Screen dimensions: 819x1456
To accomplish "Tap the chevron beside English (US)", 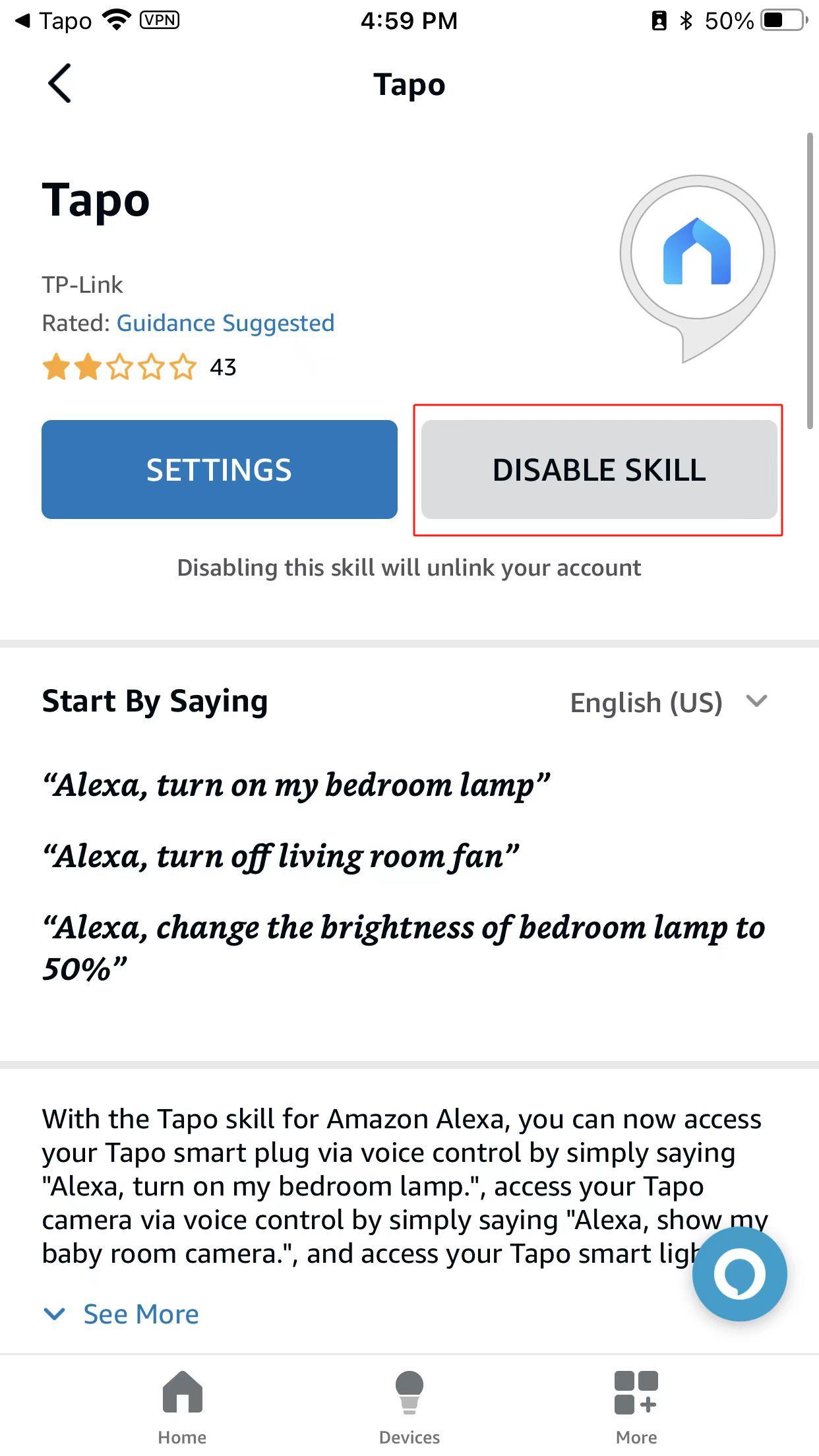I will [757, 700].
